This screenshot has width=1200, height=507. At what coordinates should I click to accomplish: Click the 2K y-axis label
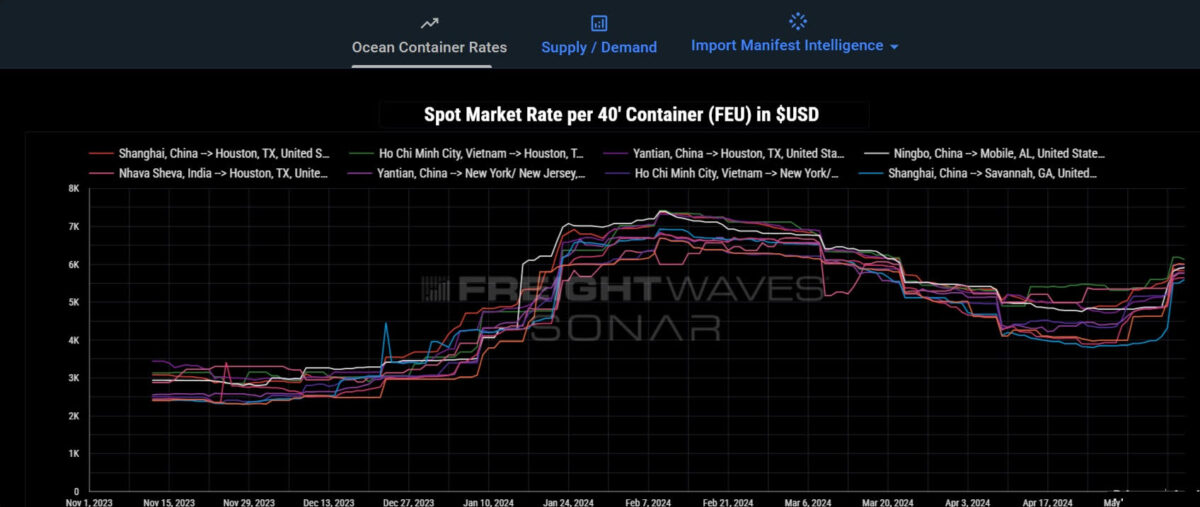click(x=74, y=416)
